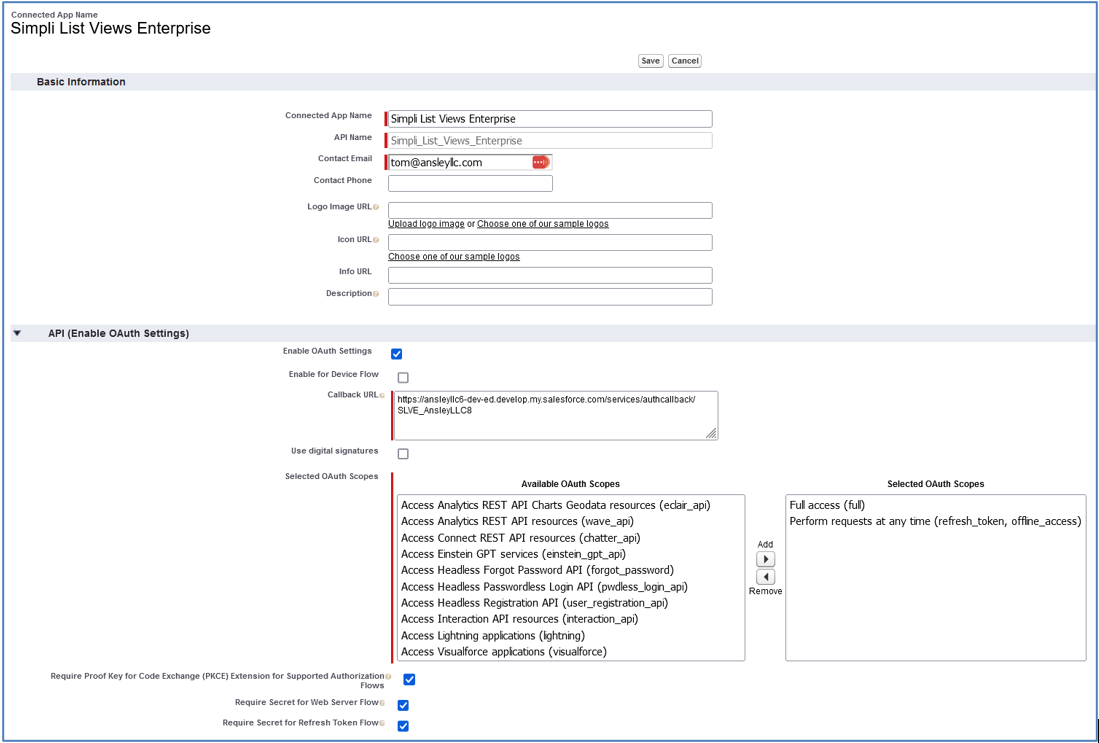Viewport: 1099px width, 743px height.
Task: Uncheck Require Secret for Refresh Token Flow
Action: pos(403,726)
